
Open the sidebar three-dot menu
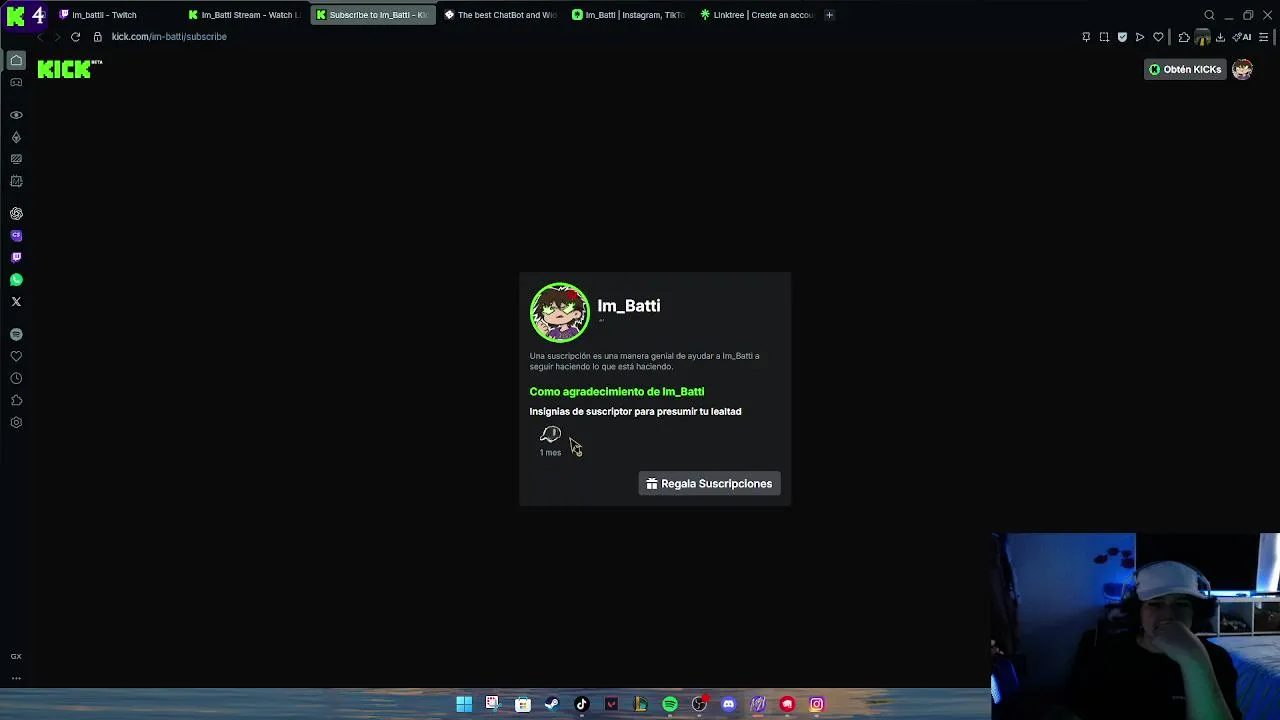pos(16,678)
